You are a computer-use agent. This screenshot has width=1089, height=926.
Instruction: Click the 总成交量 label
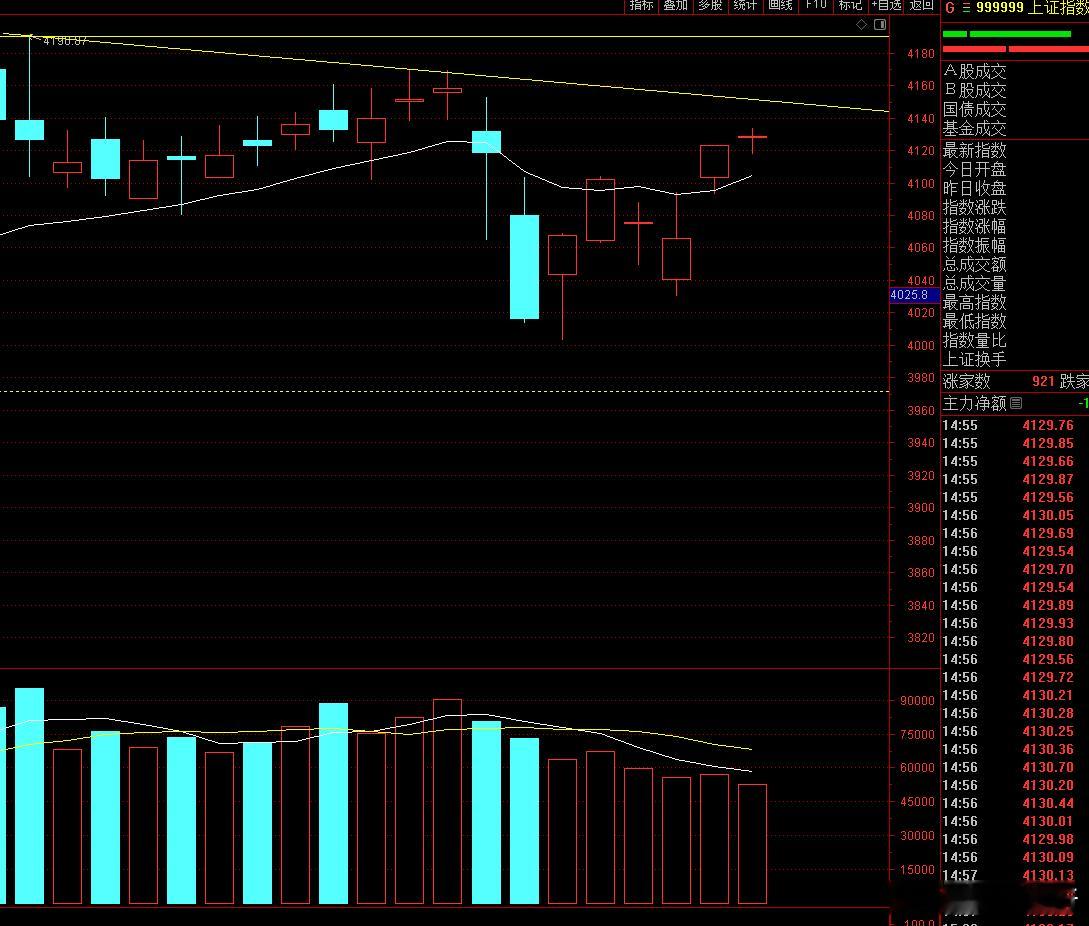click(x=974, y=283)
